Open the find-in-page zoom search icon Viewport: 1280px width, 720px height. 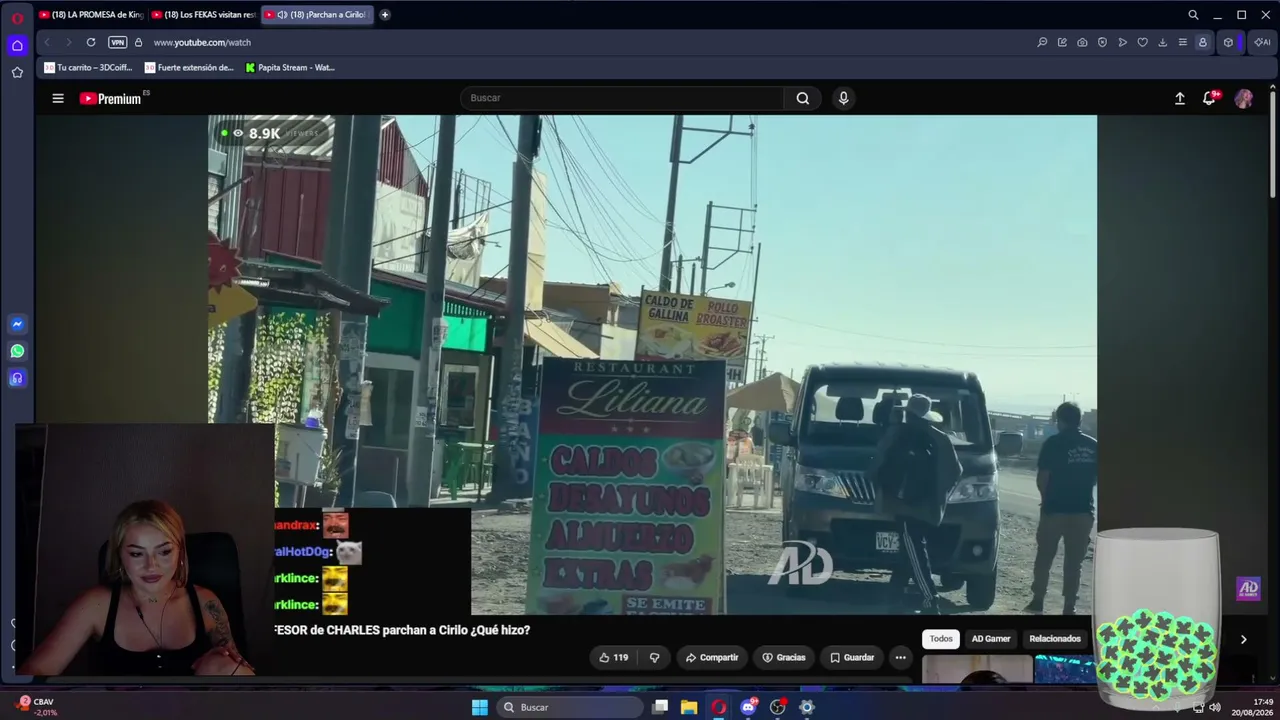1042,42
